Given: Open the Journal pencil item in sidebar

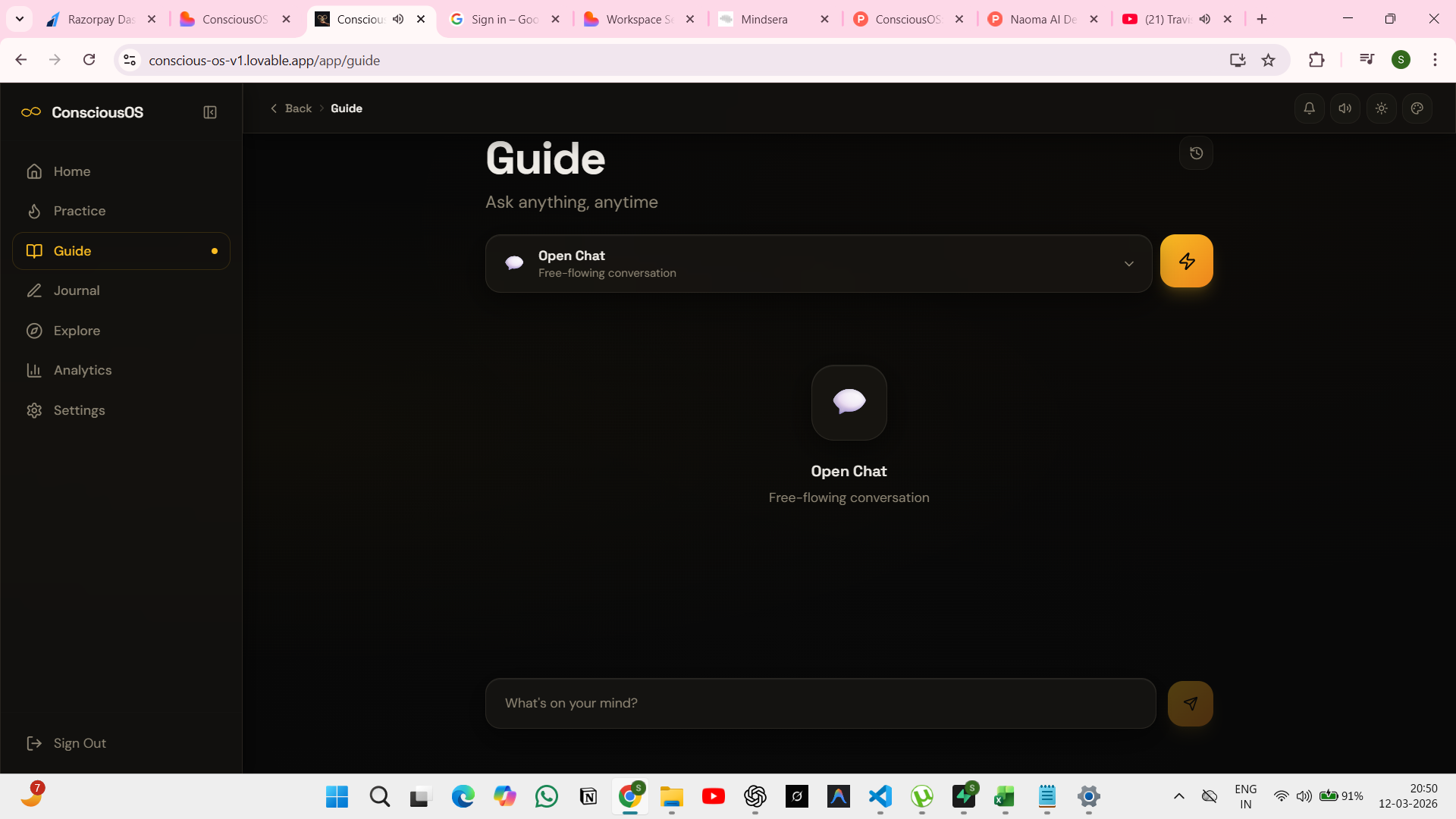Looking at the screenshot, I should 76,290.
